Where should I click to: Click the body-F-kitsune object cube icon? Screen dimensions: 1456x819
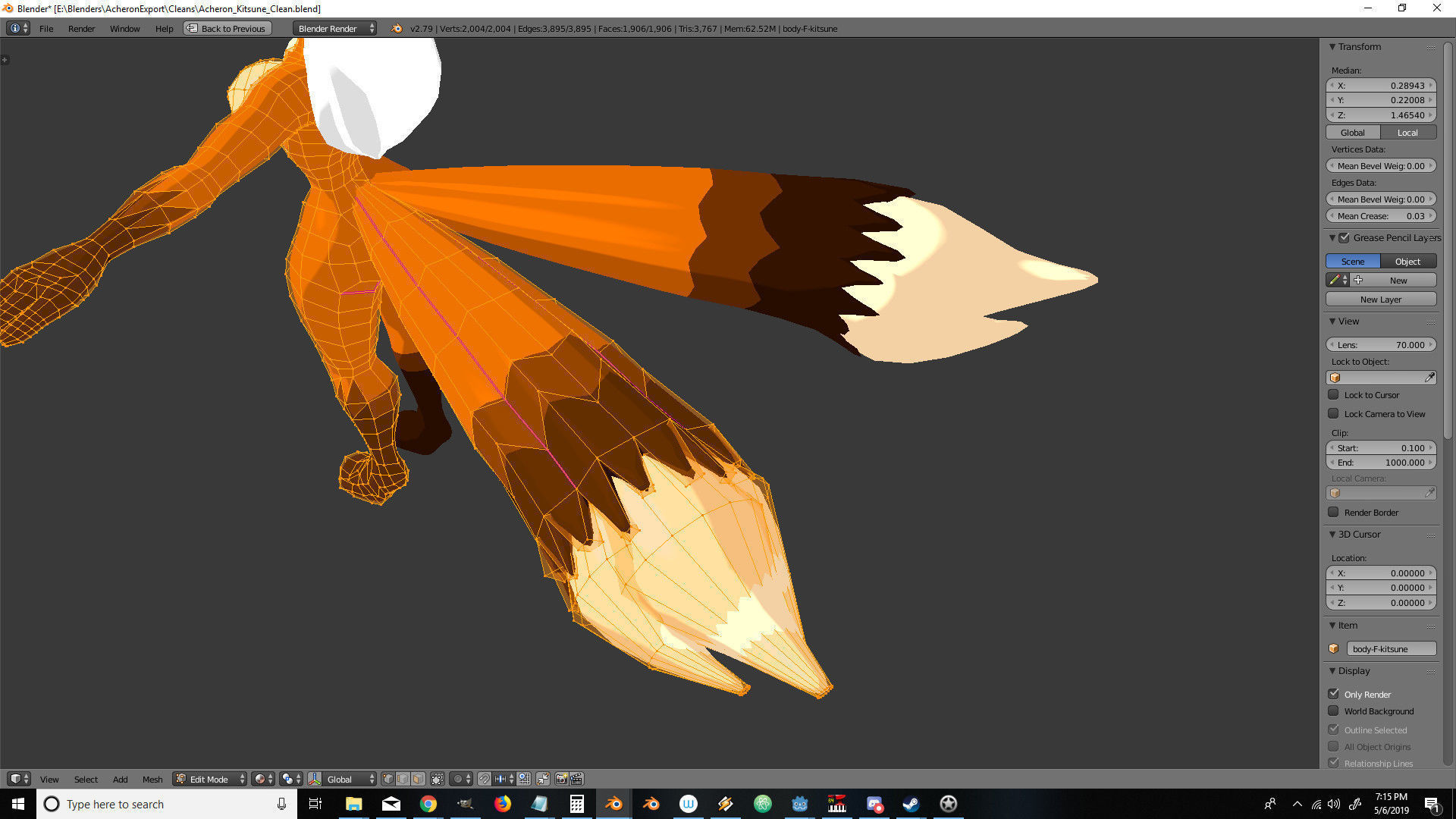[1334, 648]
